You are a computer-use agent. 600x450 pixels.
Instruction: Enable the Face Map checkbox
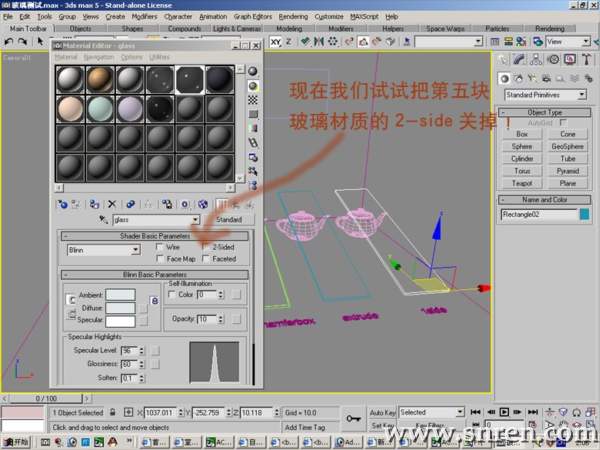(160, 259)
